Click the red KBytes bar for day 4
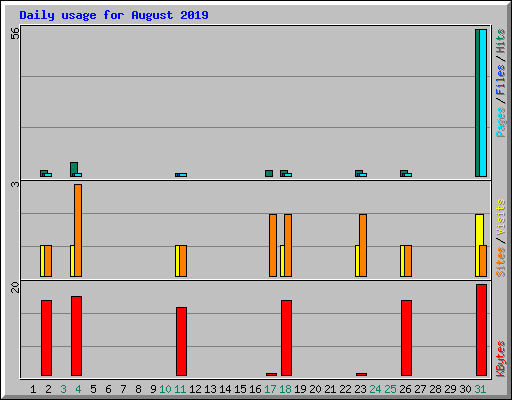This screenshot has width=512, height=400. coord(77,336)
